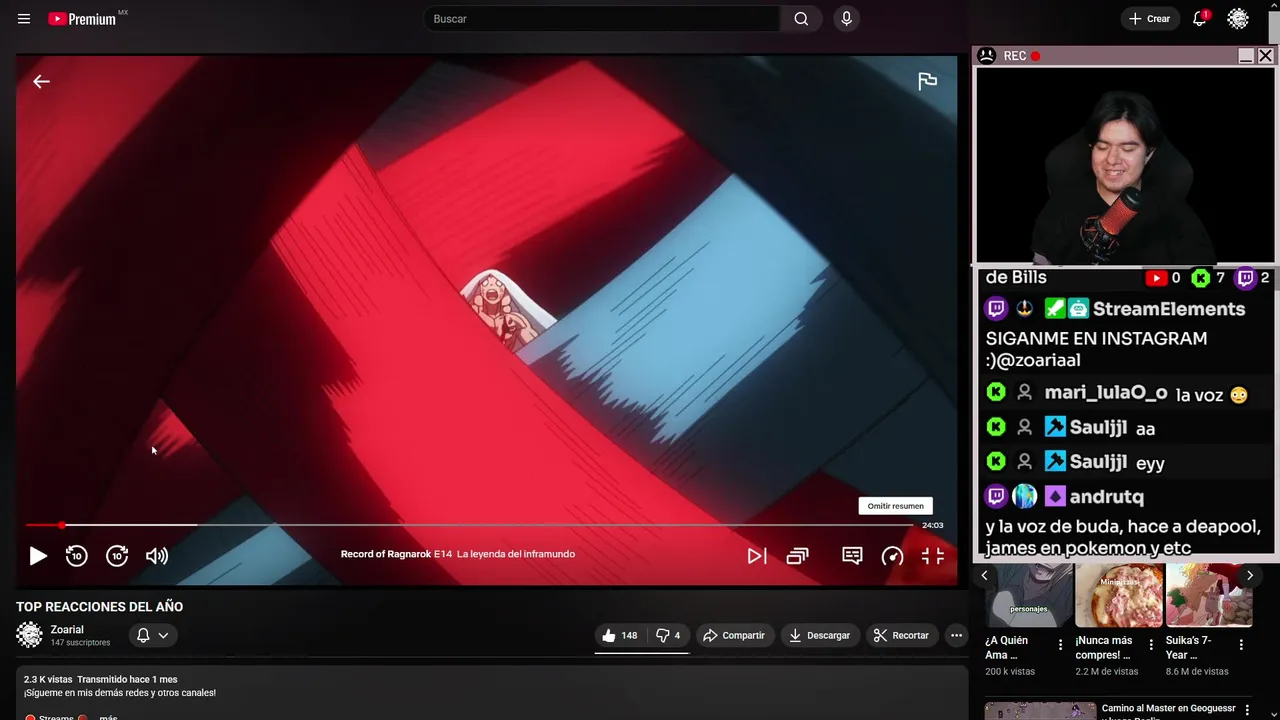The width and height of the screenshot is (1280, 720).
Task: Dislike the video thumbs-down button
Action: [667, 635]
